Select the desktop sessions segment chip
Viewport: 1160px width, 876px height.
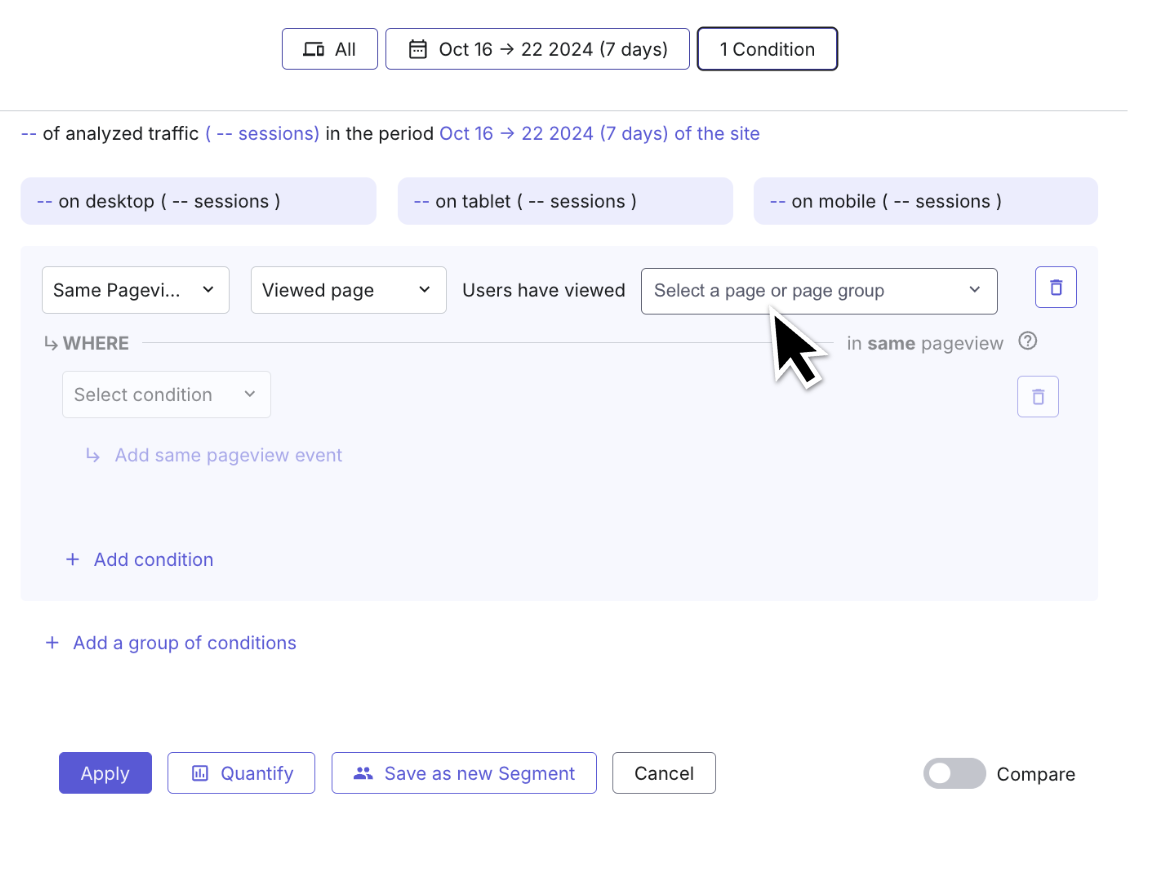pyautogui.click(x=198, y=201)
